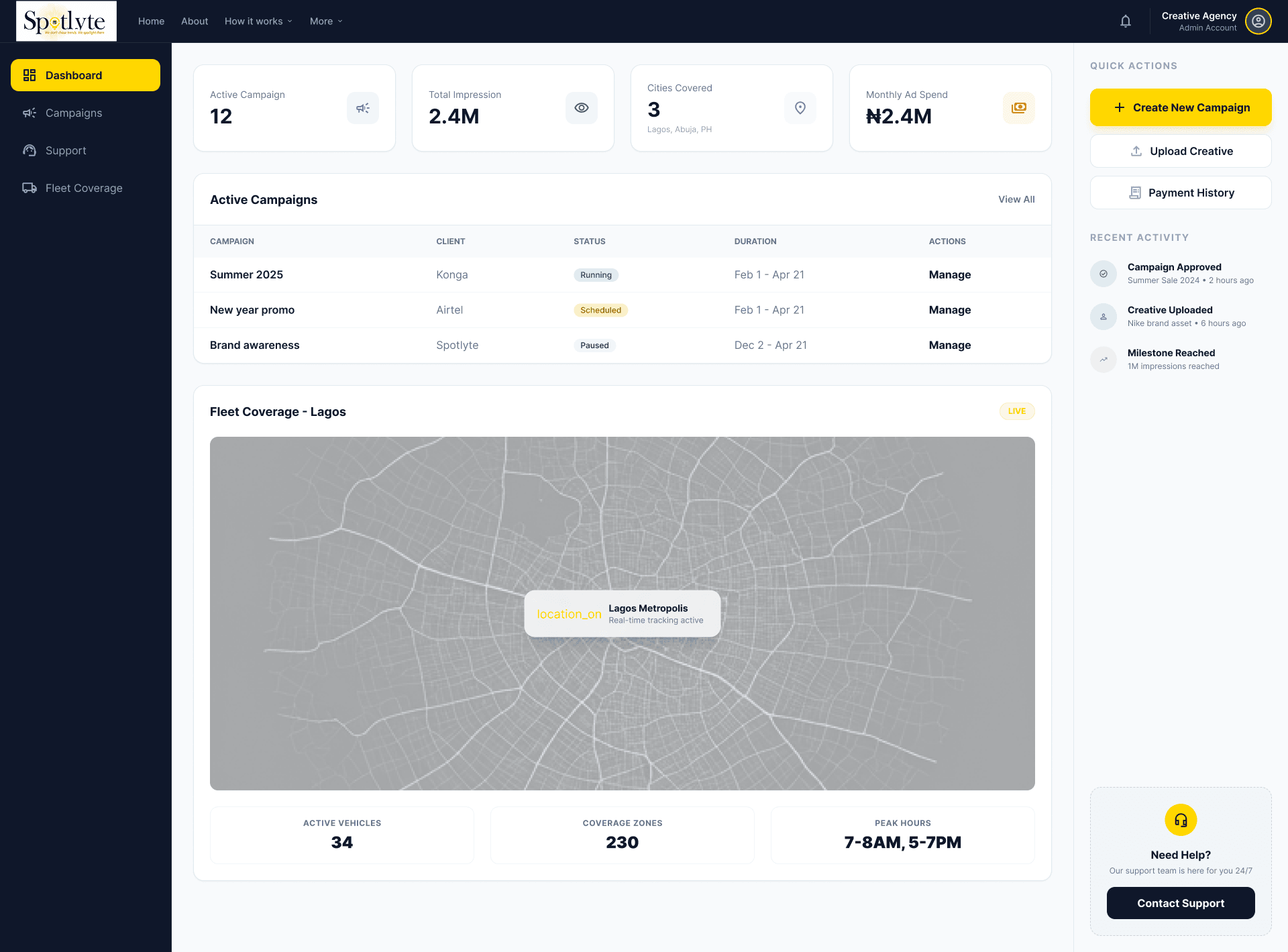Click the ₦2.4M Monthly Ad Spend value

coord(899,116)
